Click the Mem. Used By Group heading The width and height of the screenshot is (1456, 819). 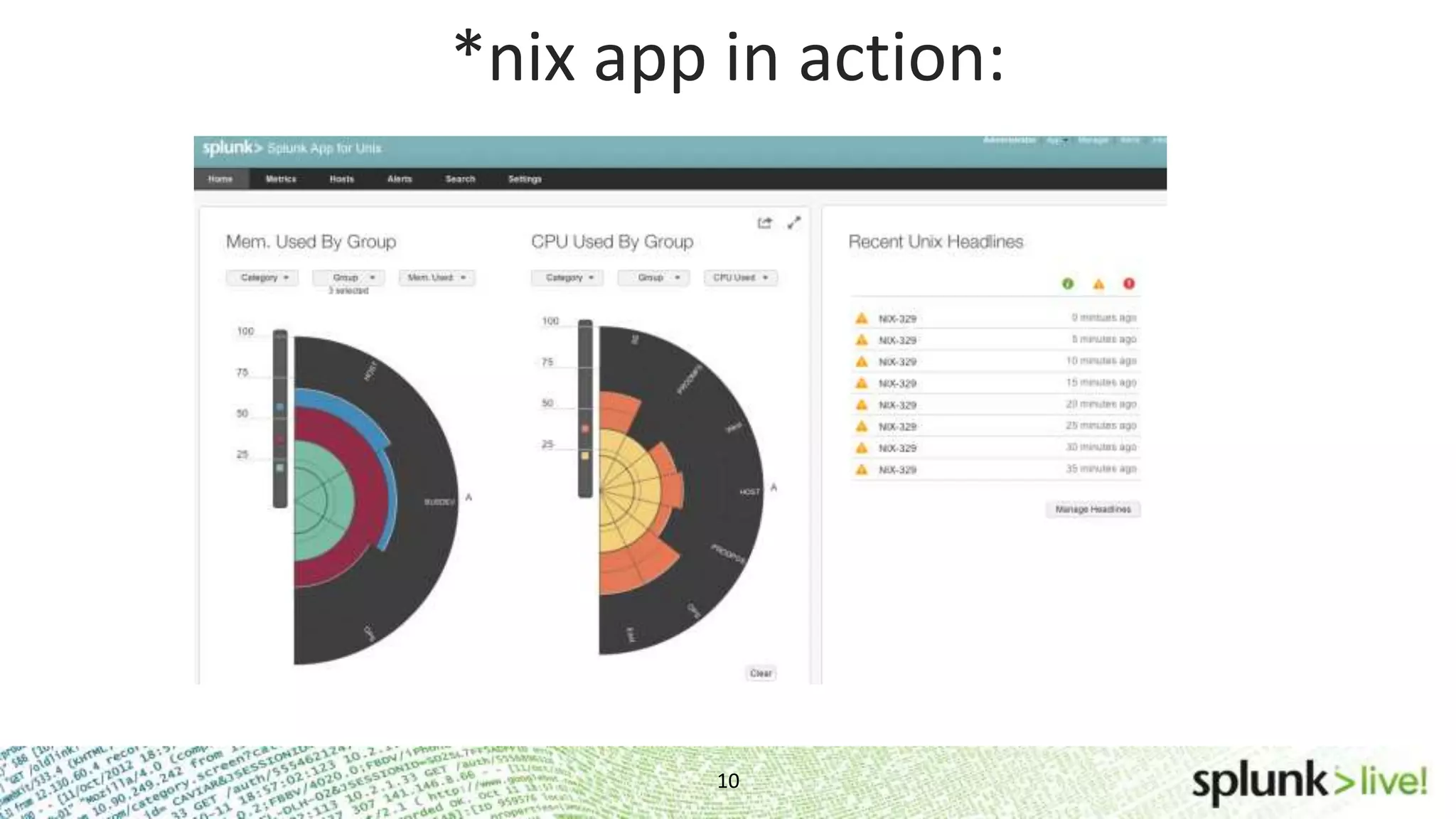click(311, 242)
